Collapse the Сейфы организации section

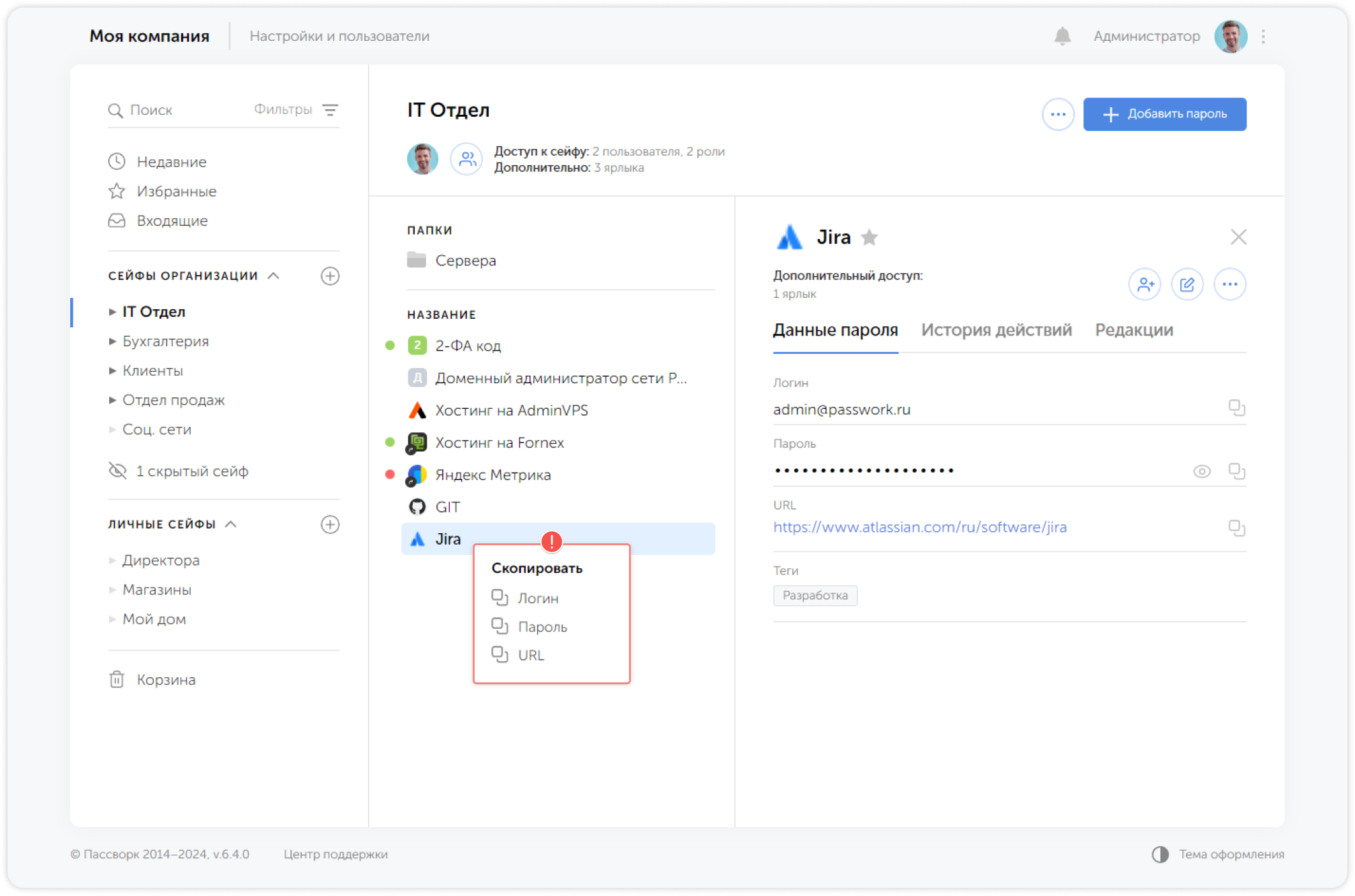(x=274, y=276)
